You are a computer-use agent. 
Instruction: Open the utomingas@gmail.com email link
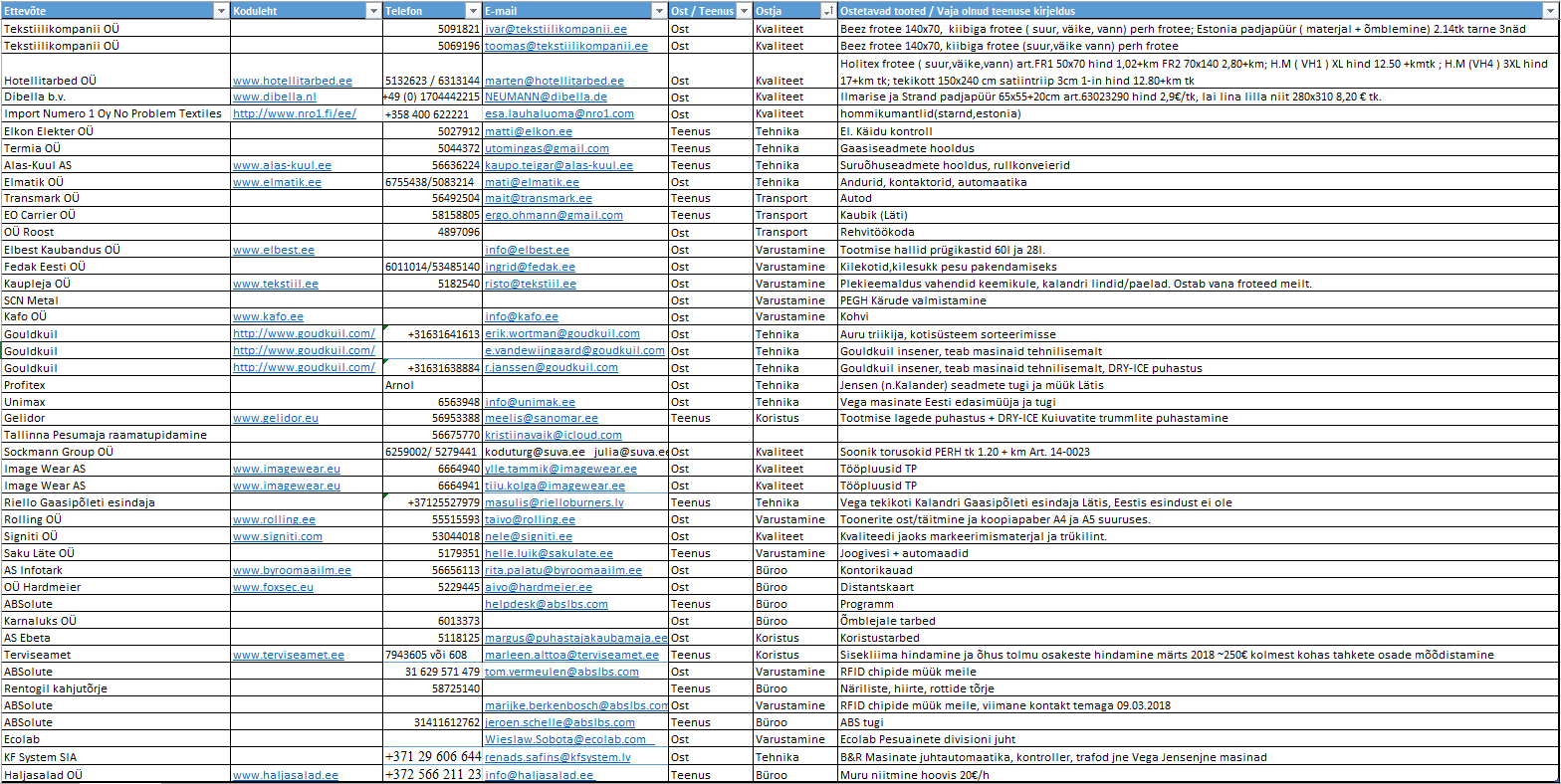click(x=548, y=148)
